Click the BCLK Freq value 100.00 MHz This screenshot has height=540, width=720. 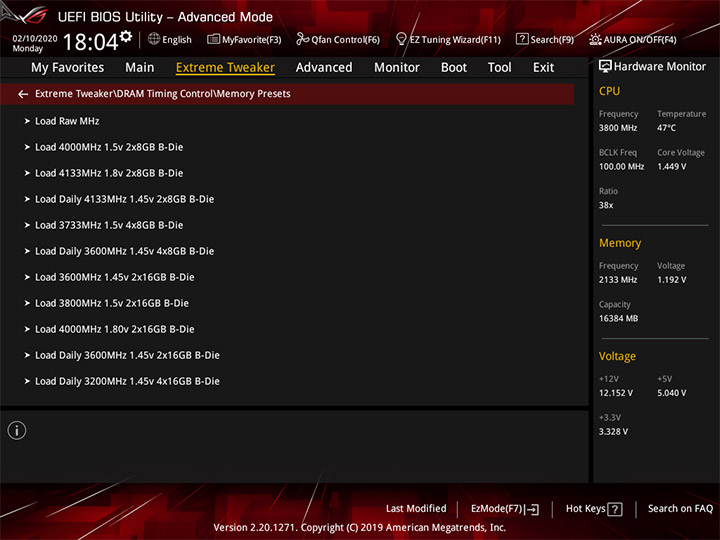pyautogui.click(x=621, y=167)
